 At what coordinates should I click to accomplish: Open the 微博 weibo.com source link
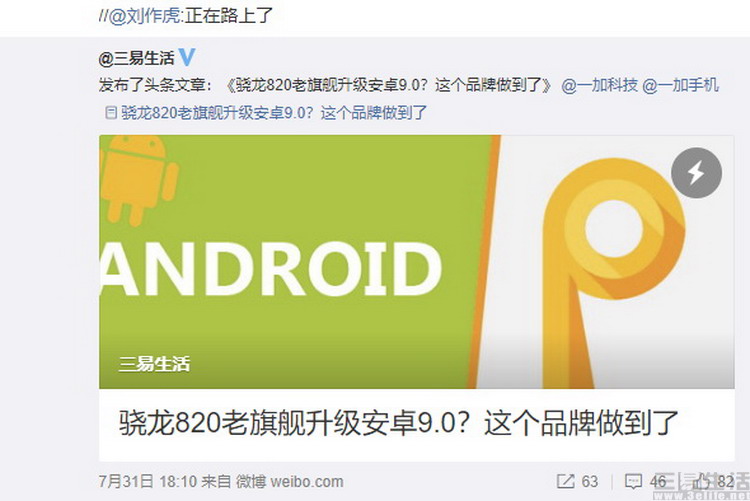pos(289,481)
